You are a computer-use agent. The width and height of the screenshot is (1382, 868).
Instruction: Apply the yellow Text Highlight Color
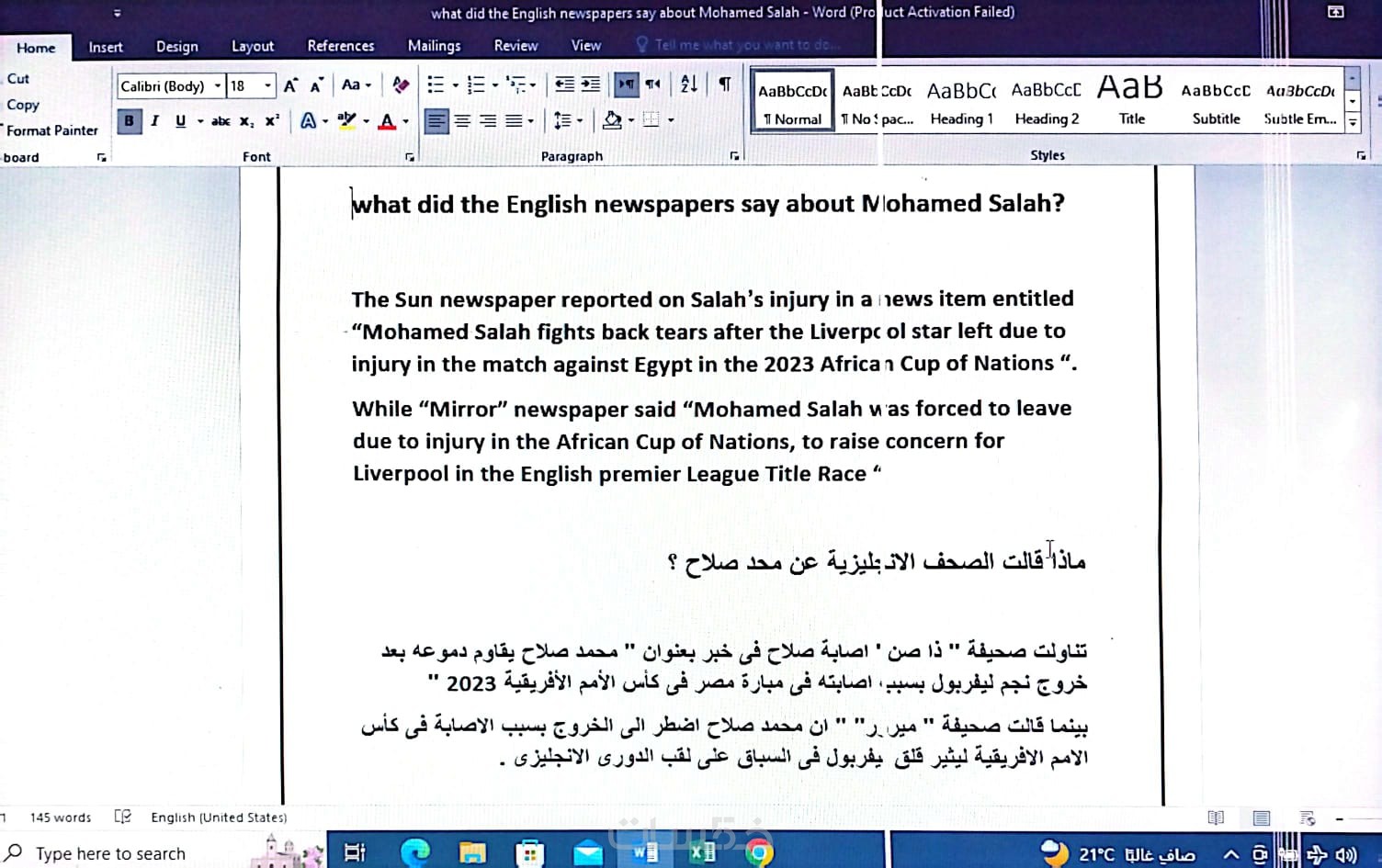(346, 120)
